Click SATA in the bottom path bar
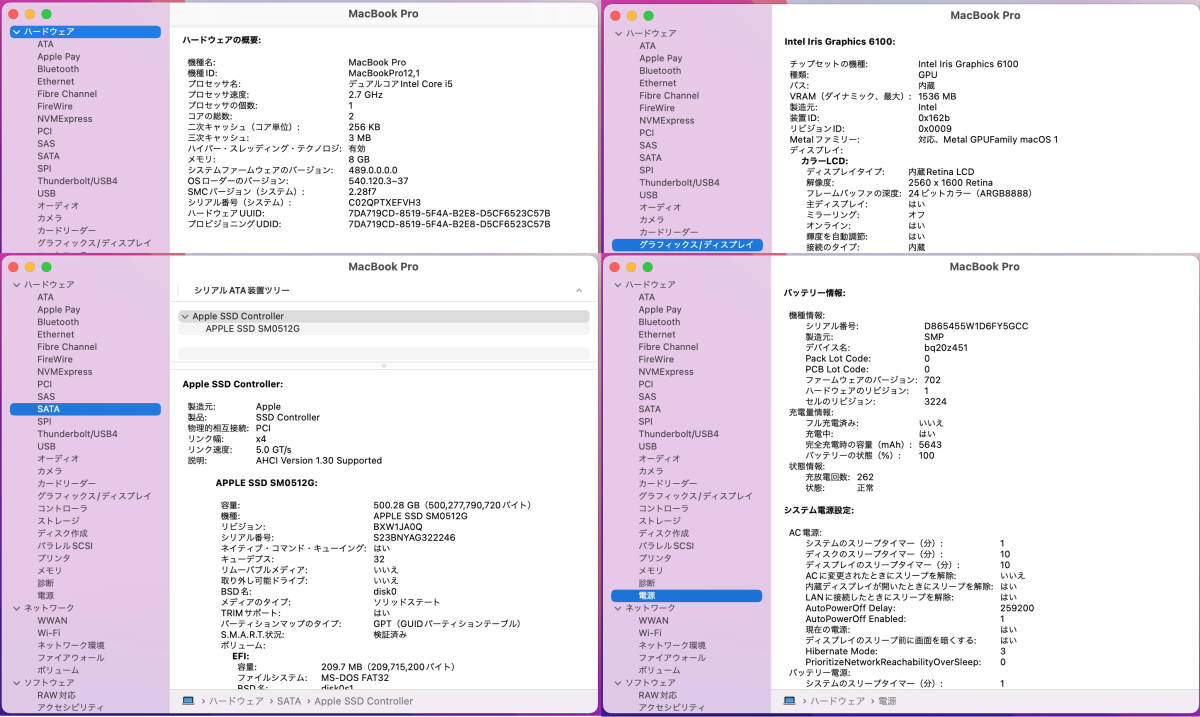This screenshot has width=1200, height=717. pyautogui.click(x=288, y=701)
